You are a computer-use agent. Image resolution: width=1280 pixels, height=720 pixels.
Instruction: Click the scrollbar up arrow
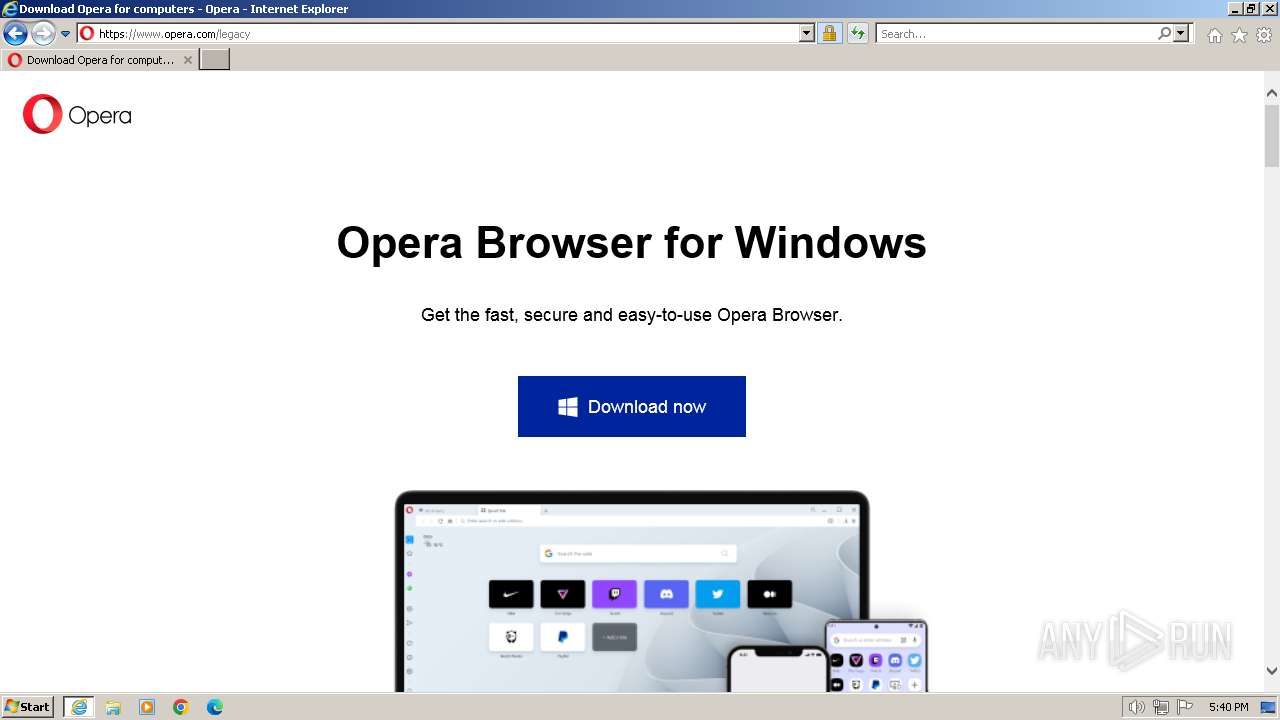point(1272,93)
